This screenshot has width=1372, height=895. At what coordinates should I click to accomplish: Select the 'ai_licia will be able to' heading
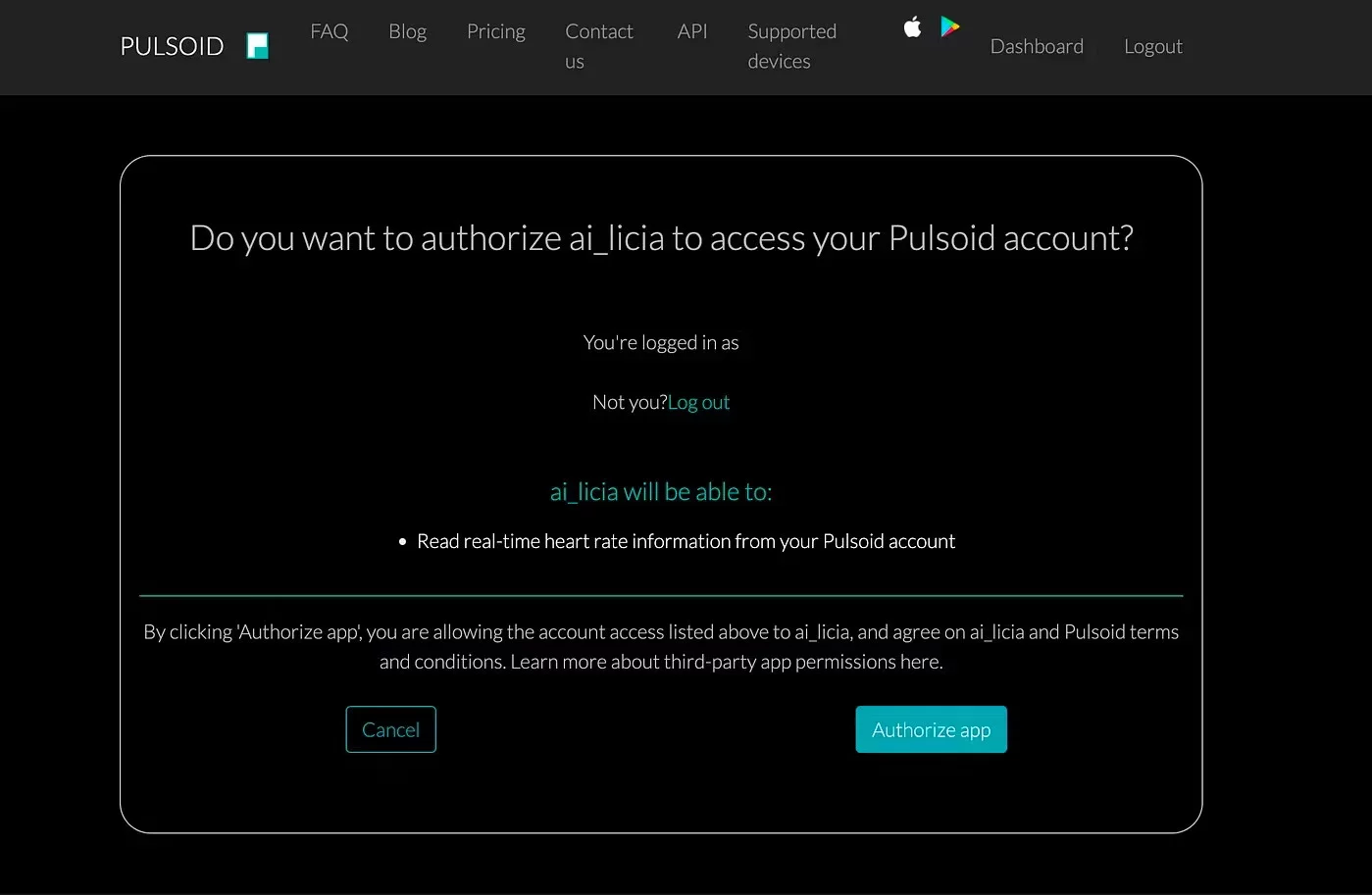[660, 491]
